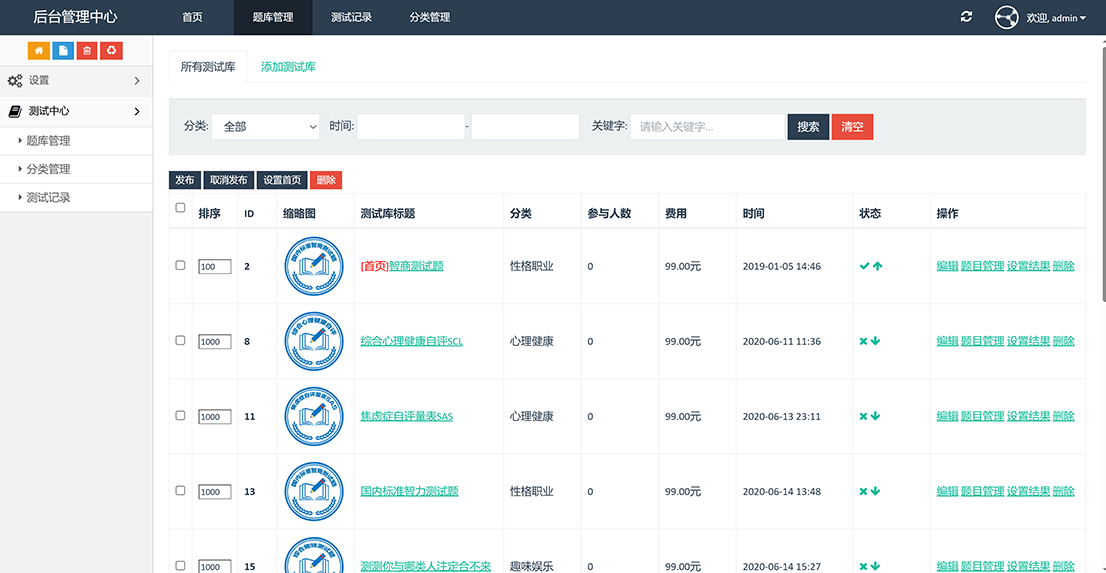Open thumbnail of 焦虑症自评量表SAS row
Viewport: 1106px width, 573px height.
coord(314,416)
